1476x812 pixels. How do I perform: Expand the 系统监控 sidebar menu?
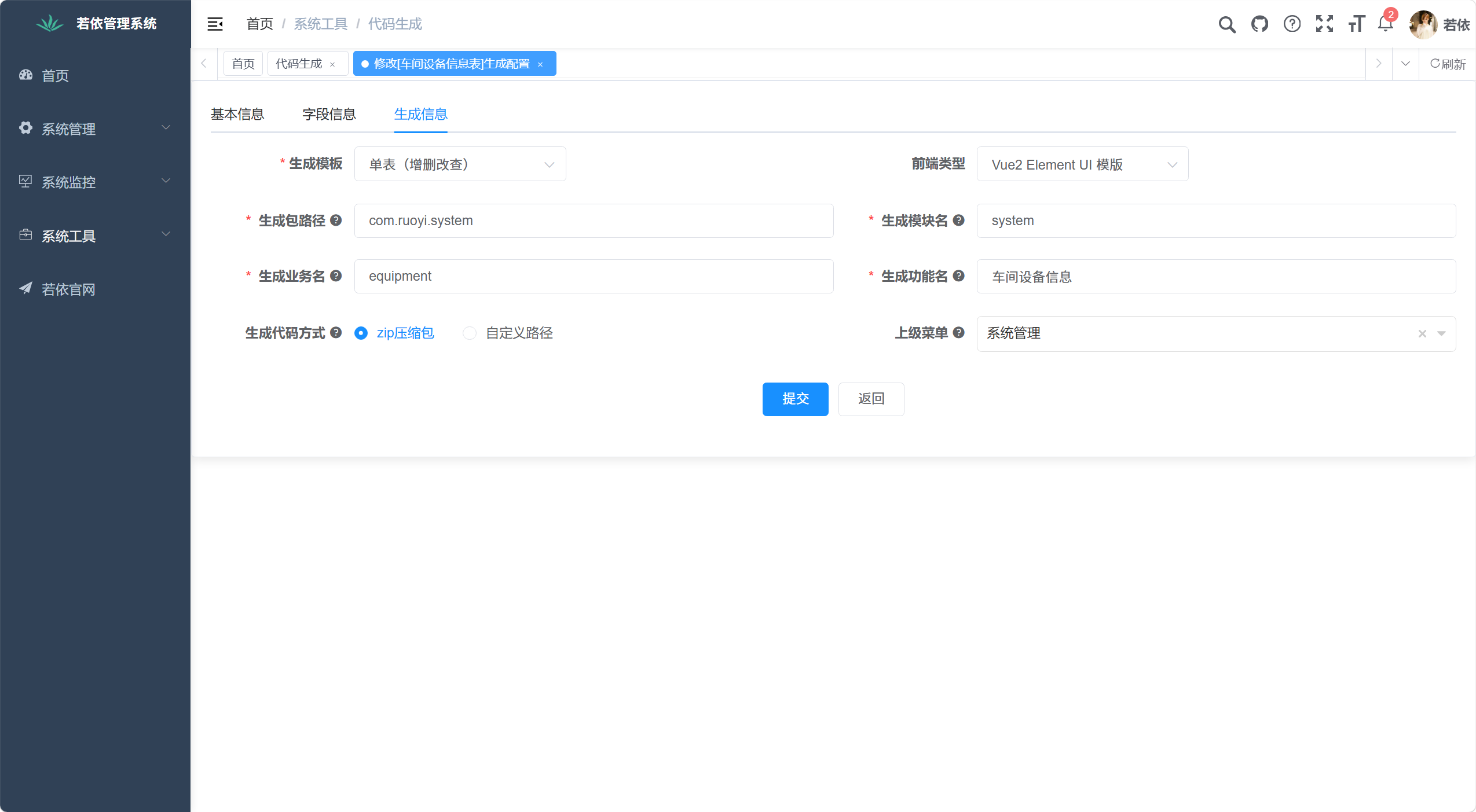[x=95, y=181]
